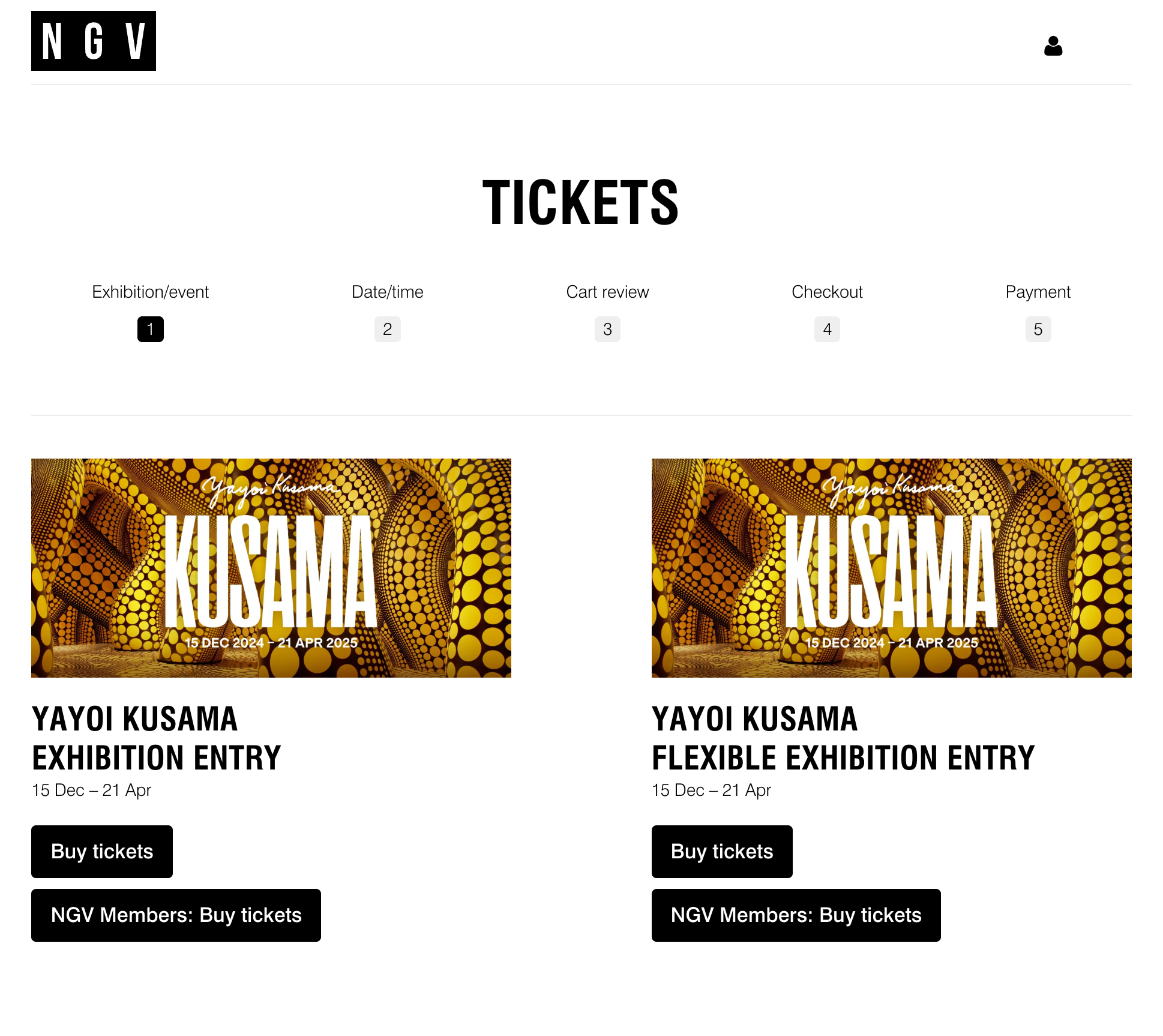The image size is (1163, 1036).
Task: Click the Yayoi Kusama Exhibition Entry title
Action: [x=156, y=738]
